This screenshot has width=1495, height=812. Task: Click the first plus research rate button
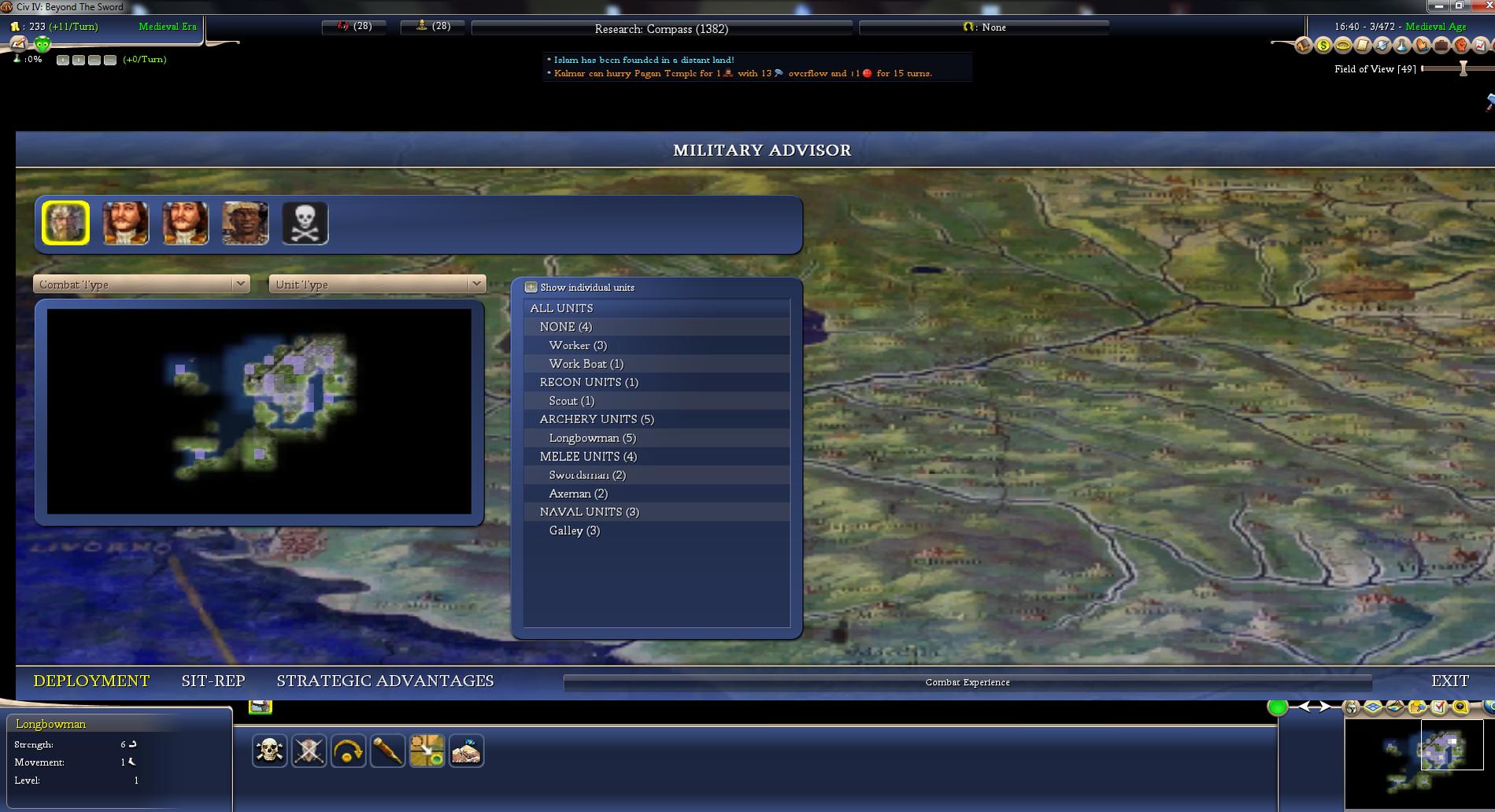pyautogui.click(x=63, y=60)
